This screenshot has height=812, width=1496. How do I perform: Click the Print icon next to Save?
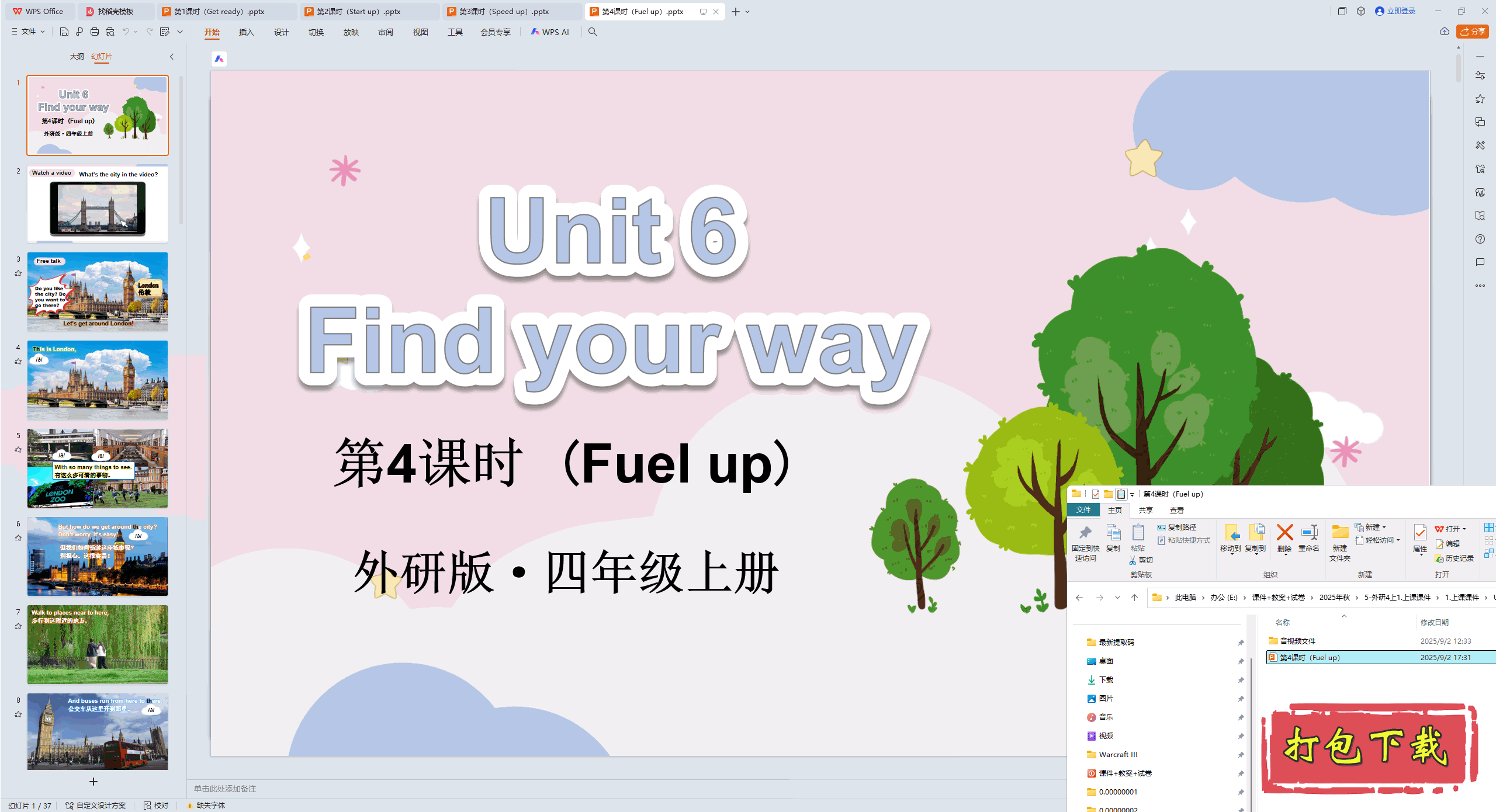pyautogui.click(x=94, y=32)
